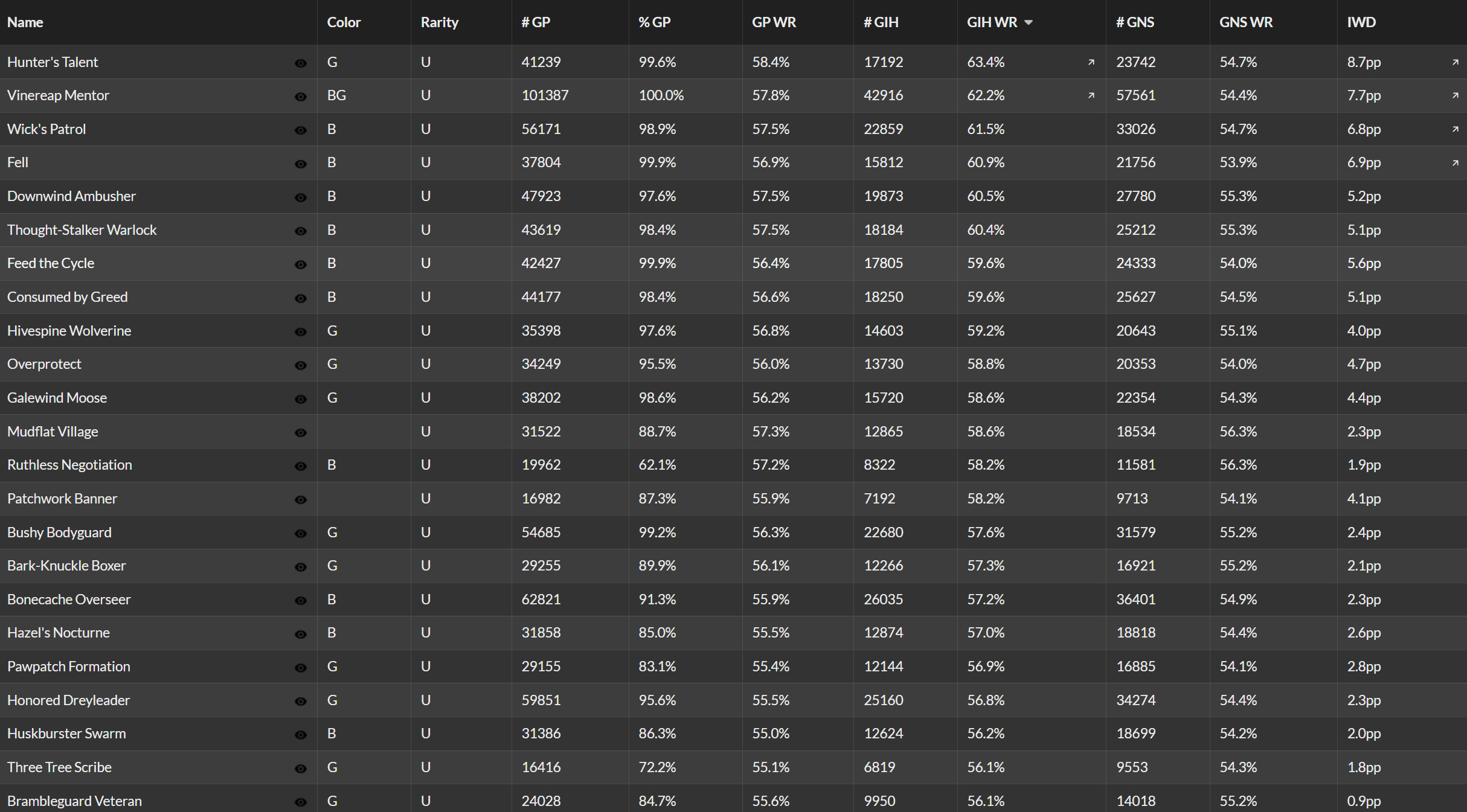Viewport: 1467px width, 812px height.
Task: Sort by the Rarity column header
Action: coord(440,22)
